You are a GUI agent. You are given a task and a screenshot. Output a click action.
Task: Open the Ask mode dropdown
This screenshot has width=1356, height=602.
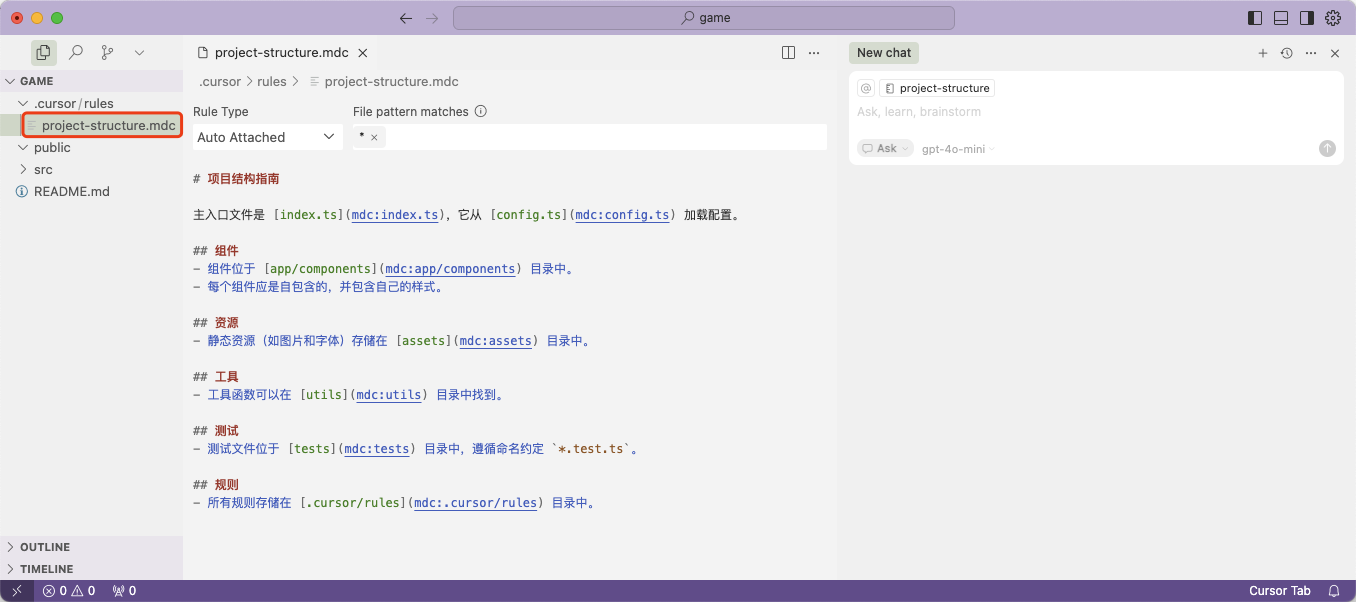click(886, 148)
